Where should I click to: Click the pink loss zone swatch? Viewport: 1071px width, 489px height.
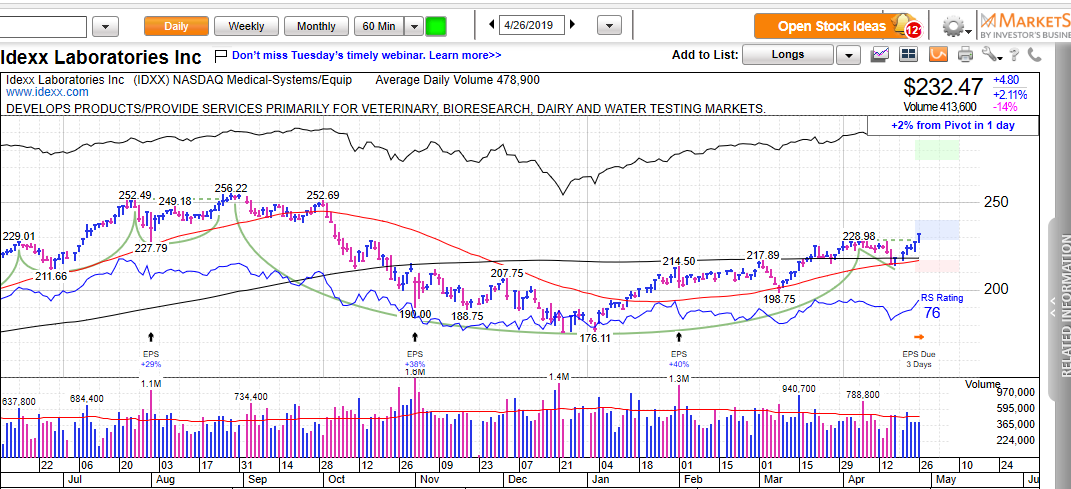[937, 266]
